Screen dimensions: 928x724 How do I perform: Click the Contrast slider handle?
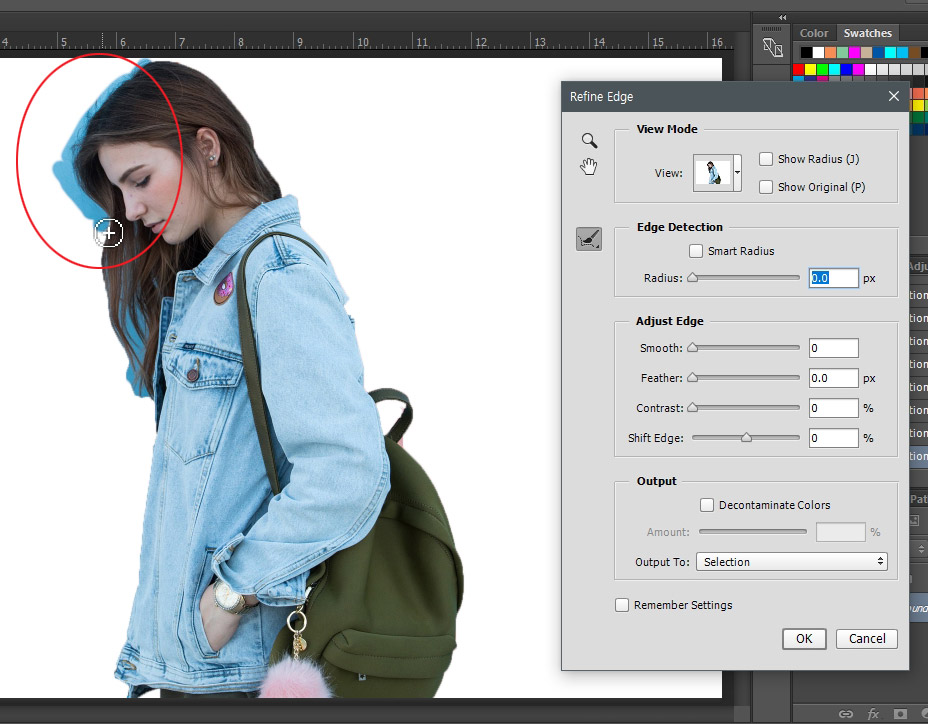pyautogui.click(x=692, y=408)
